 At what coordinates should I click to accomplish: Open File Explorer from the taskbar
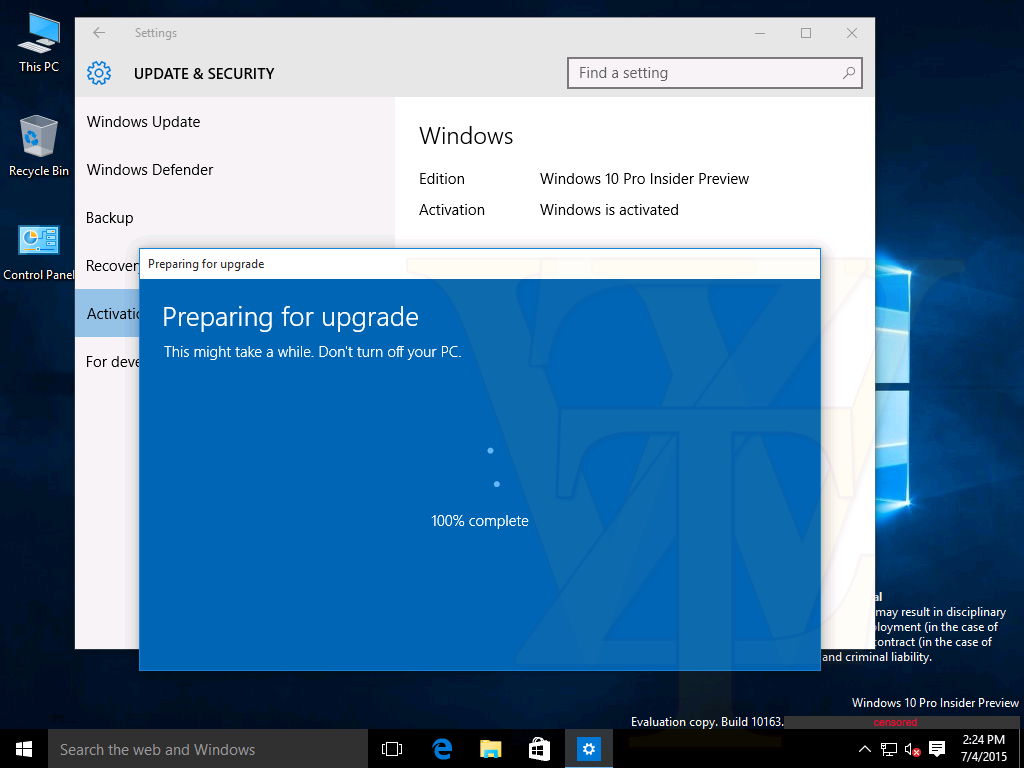(490, 749)
